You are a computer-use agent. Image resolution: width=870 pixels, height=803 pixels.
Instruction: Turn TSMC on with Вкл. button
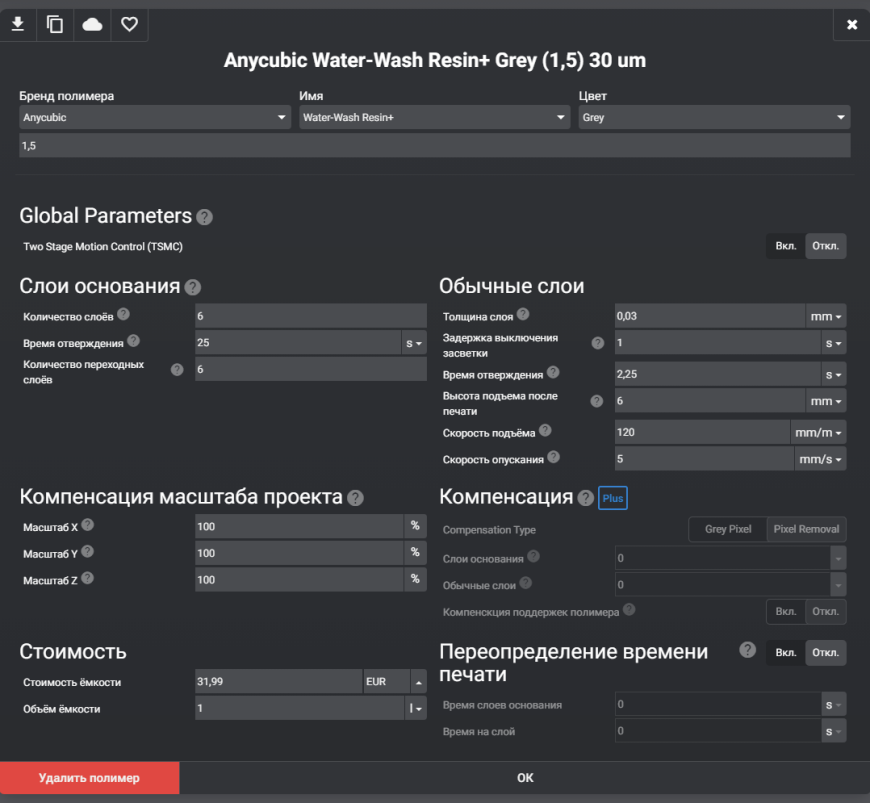786,246
